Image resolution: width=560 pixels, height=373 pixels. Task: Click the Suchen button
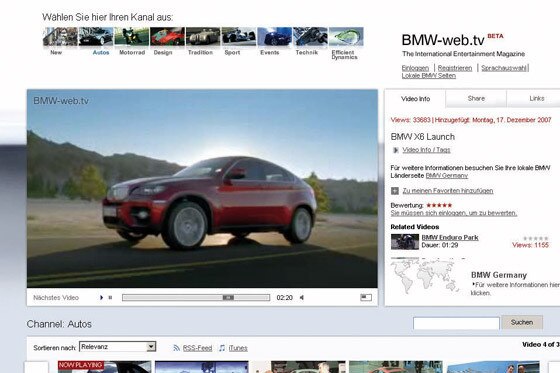(522, 322)
